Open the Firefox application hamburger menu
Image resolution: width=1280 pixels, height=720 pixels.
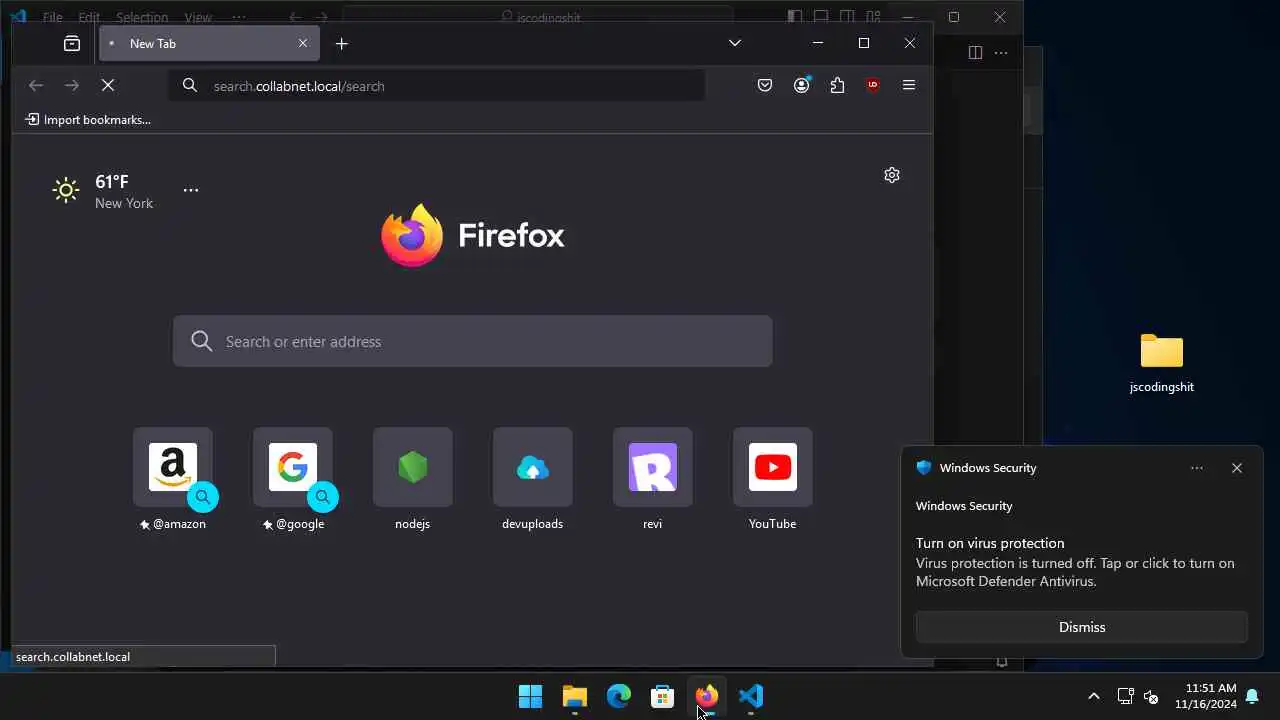[x=909, y=85]
